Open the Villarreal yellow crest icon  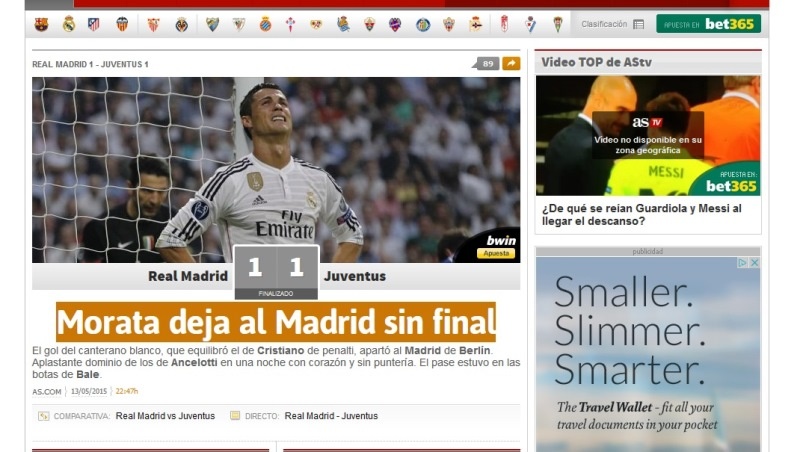click(x=182, y=24)
